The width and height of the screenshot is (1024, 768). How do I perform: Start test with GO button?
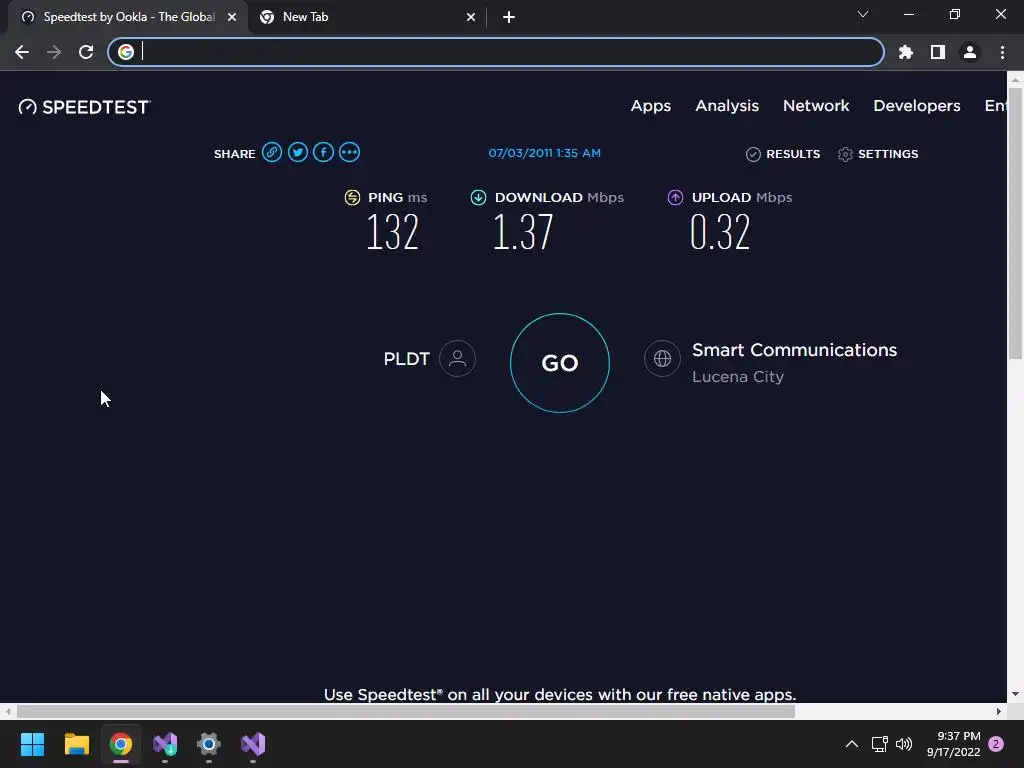pos(560,363)
